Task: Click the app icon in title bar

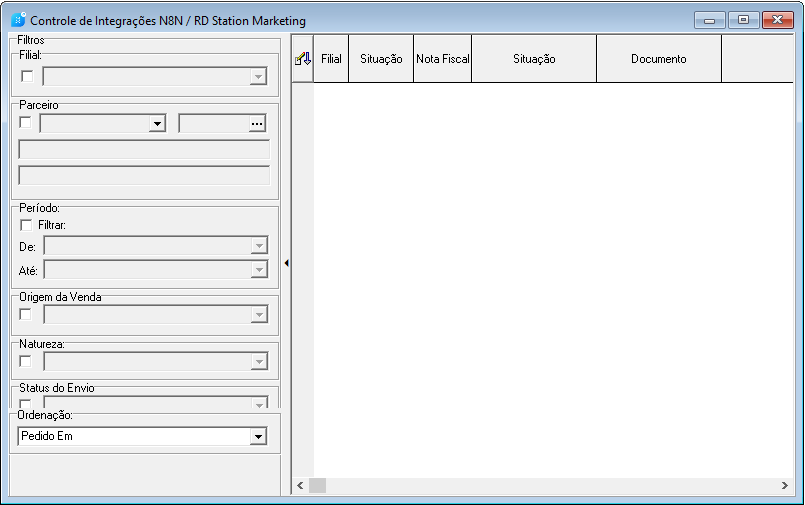Action: click(18, 20)
